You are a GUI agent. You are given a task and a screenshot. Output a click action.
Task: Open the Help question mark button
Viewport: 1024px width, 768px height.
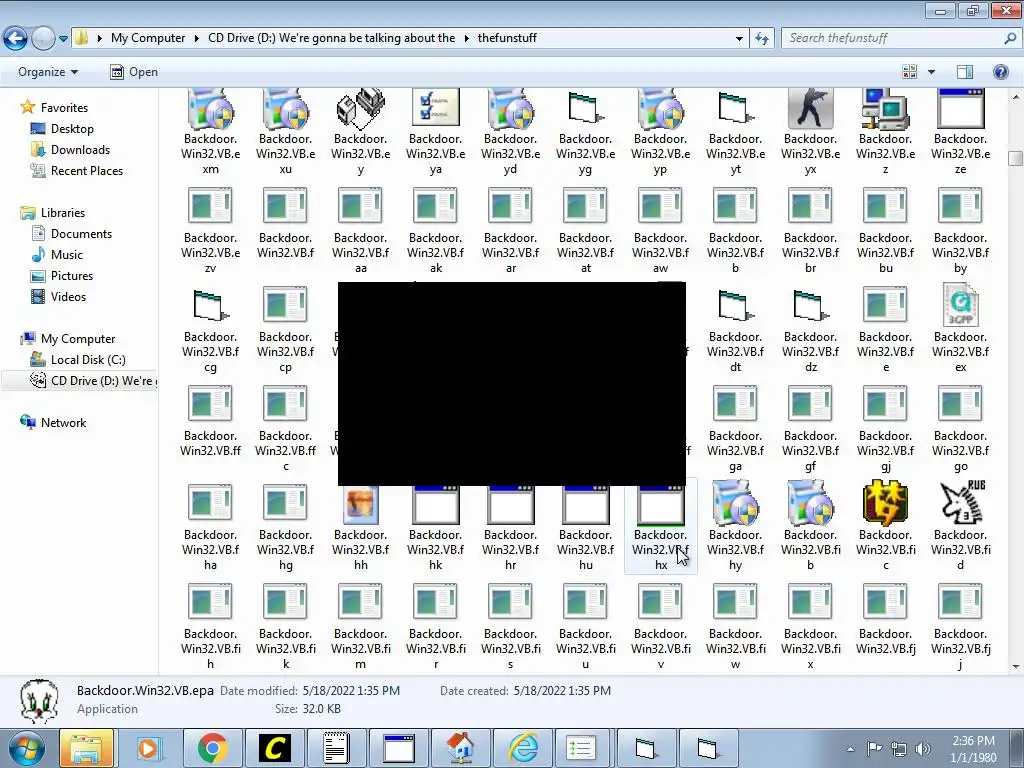point(1000,72)
